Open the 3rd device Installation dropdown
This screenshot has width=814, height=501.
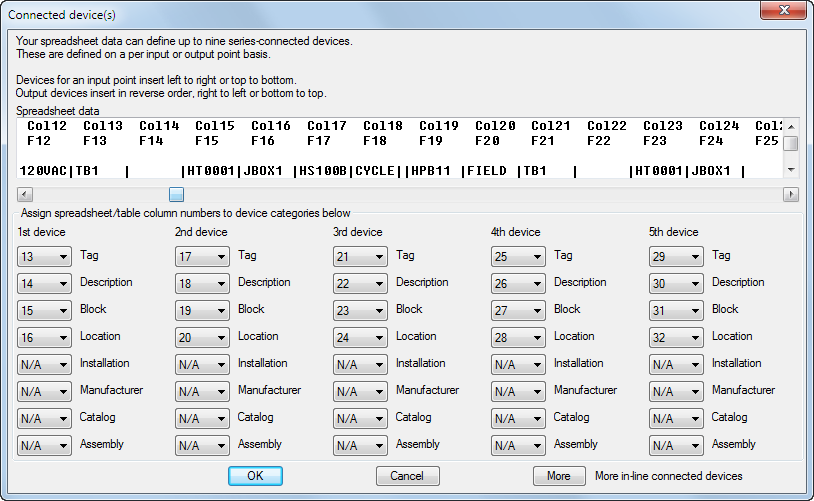[360, 364]
